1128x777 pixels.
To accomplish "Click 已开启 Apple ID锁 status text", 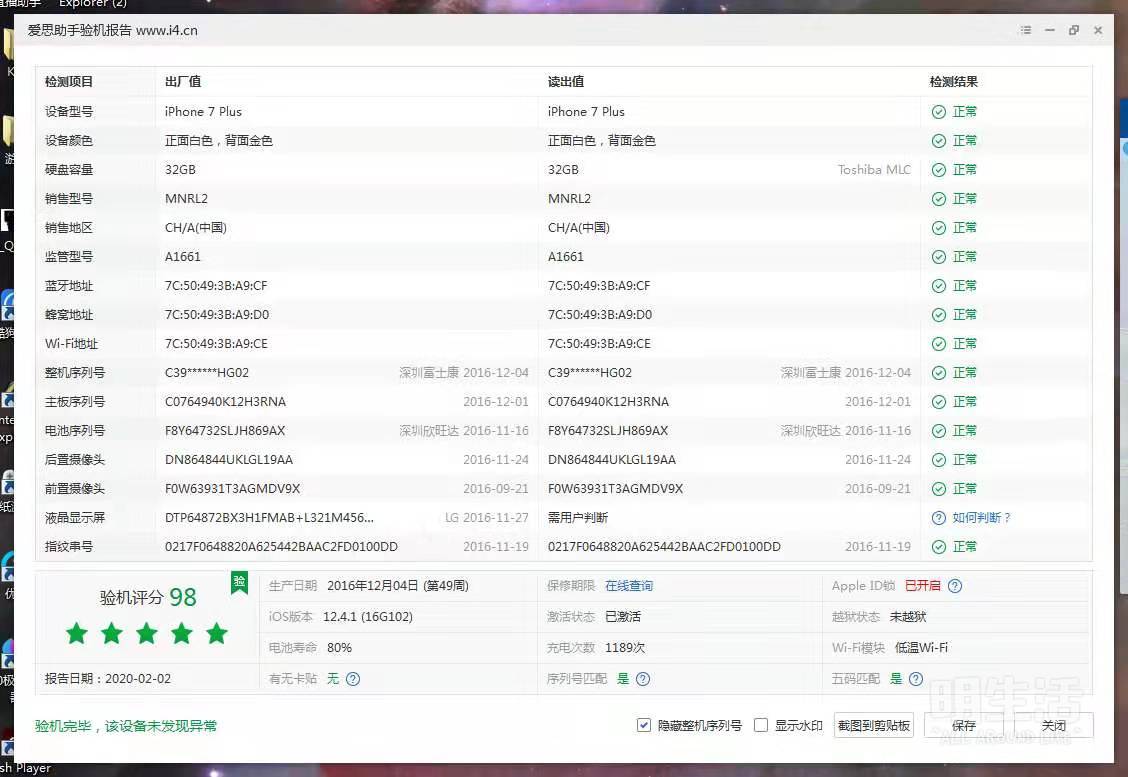I will 922,586.
